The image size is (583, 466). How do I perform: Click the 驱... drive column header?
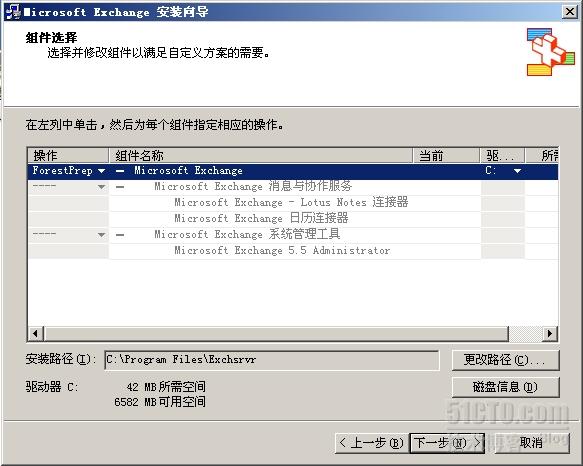[502, 155]
